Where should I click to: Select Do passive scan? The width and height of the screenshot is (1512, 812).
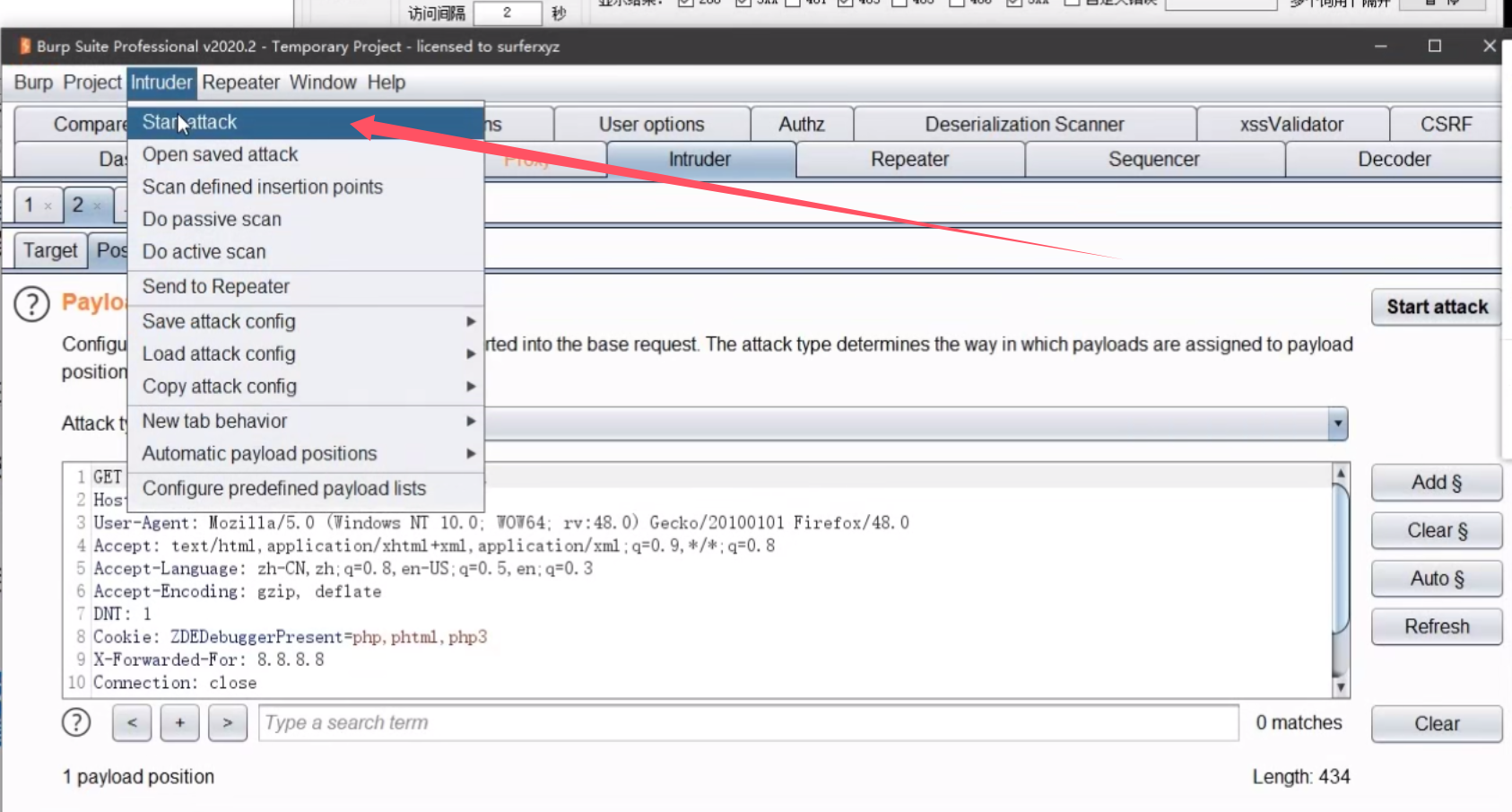pyautogui.click(x=306, y=219)
